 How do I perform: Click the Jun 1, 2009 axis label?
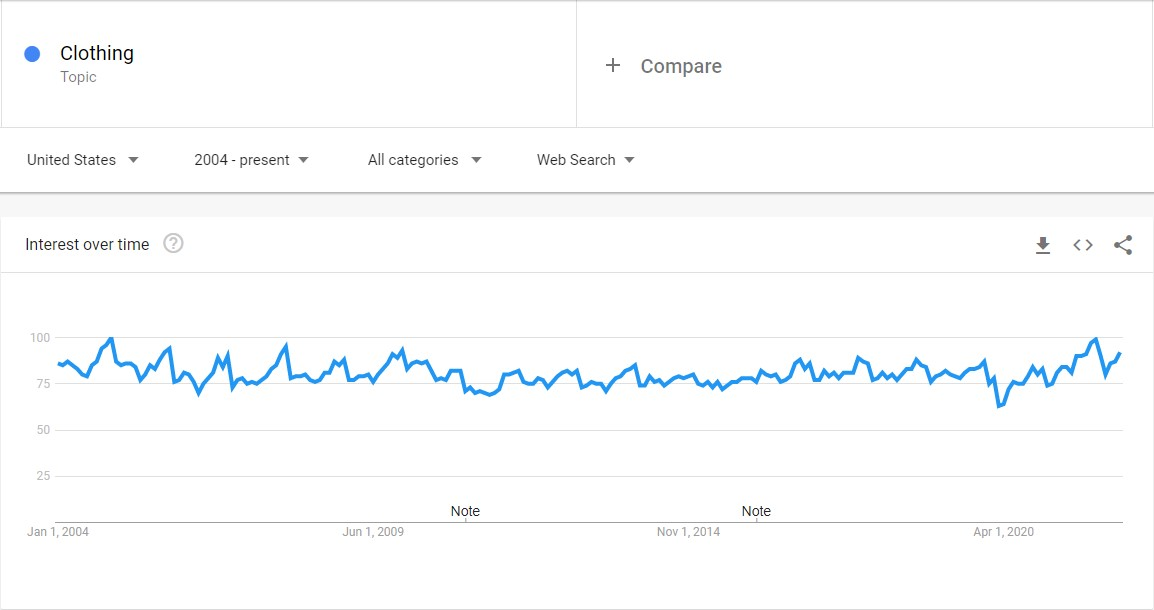point(373,531)
